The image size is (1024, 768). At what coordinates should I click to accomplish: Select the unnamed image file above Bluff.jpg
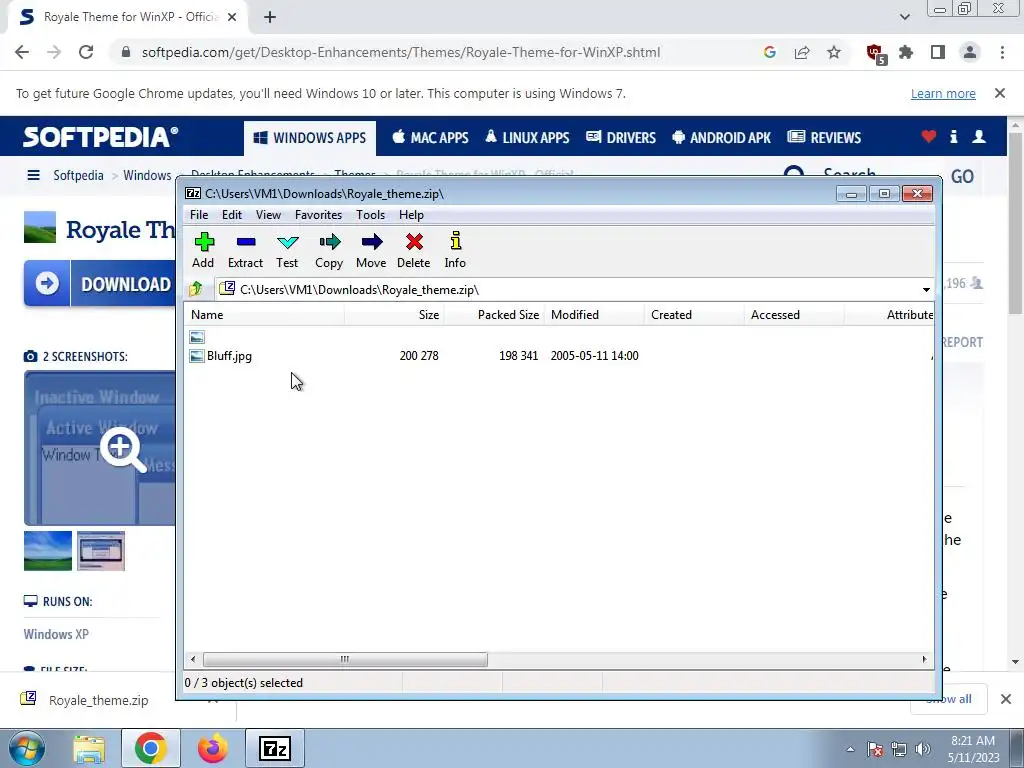coord(197,337)
